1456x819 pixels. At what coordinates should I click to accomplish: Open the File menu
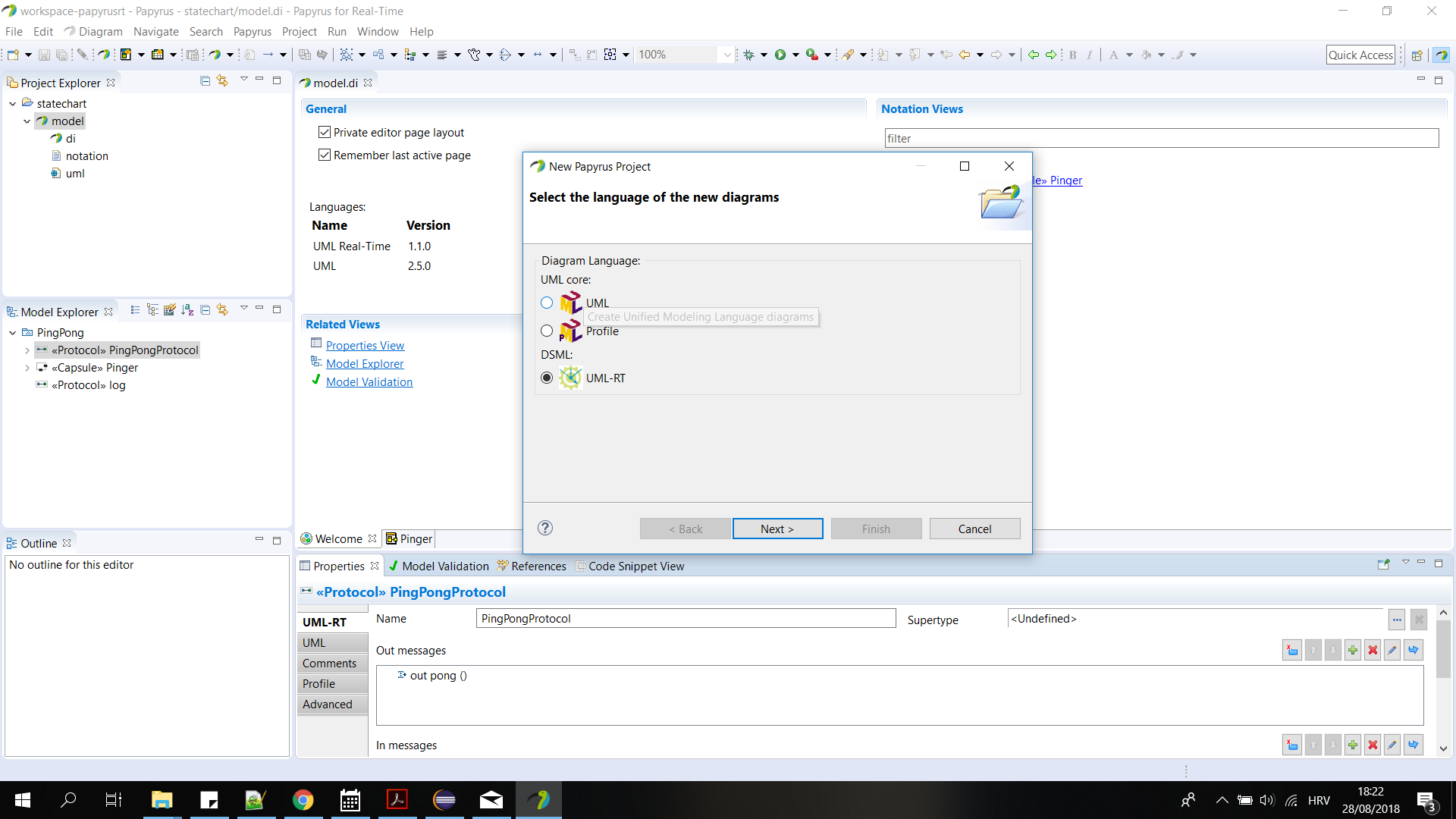click(14, 31)
